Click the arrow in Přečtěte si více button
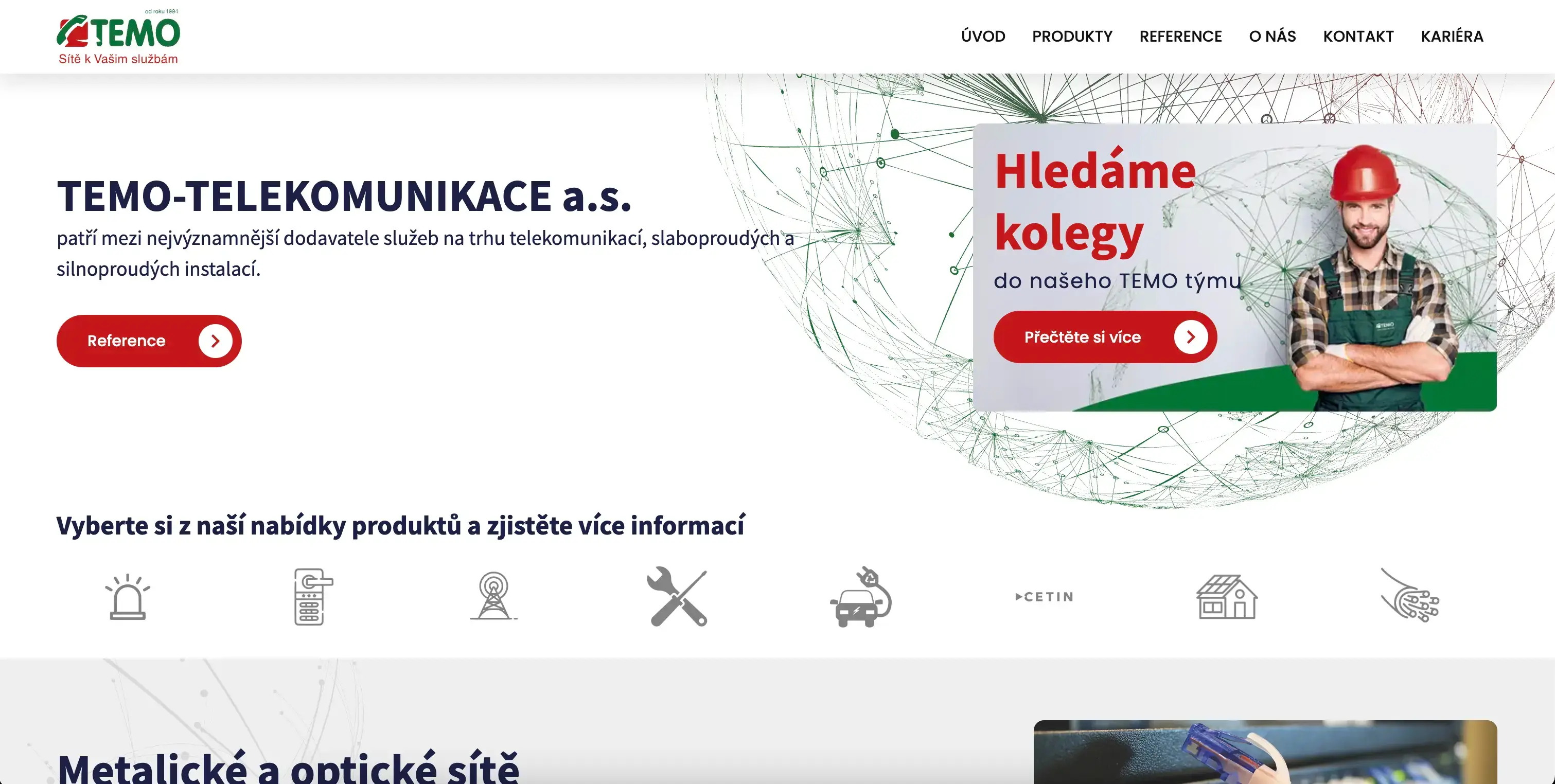 click(1190, 337)
